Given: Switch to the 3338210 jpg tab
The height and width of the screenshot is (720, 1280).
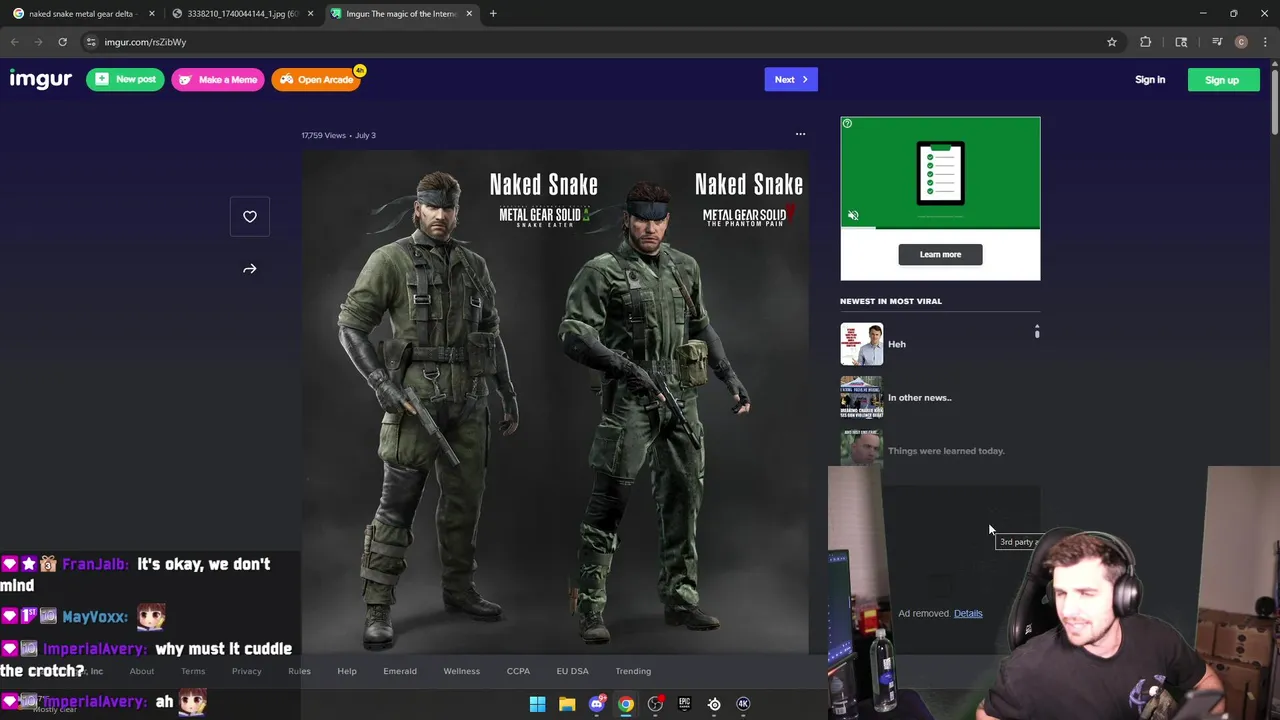Looking at the screenshot, I should coord(242,14).
